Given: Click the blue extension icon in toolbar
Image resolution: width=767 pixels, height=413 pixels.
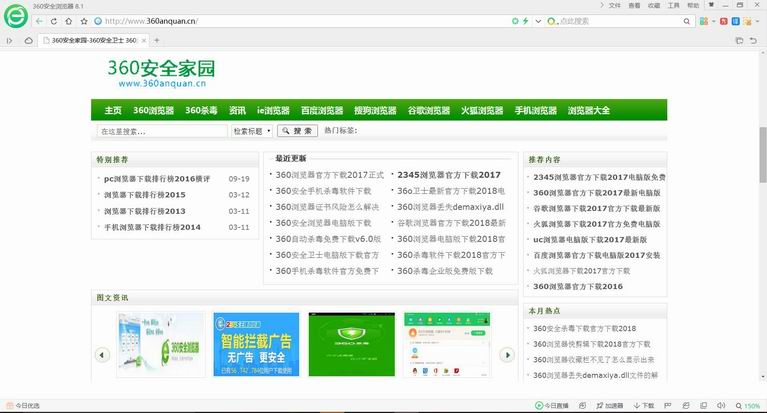Looking at the screenshot, I should click(x=735, y=21).
